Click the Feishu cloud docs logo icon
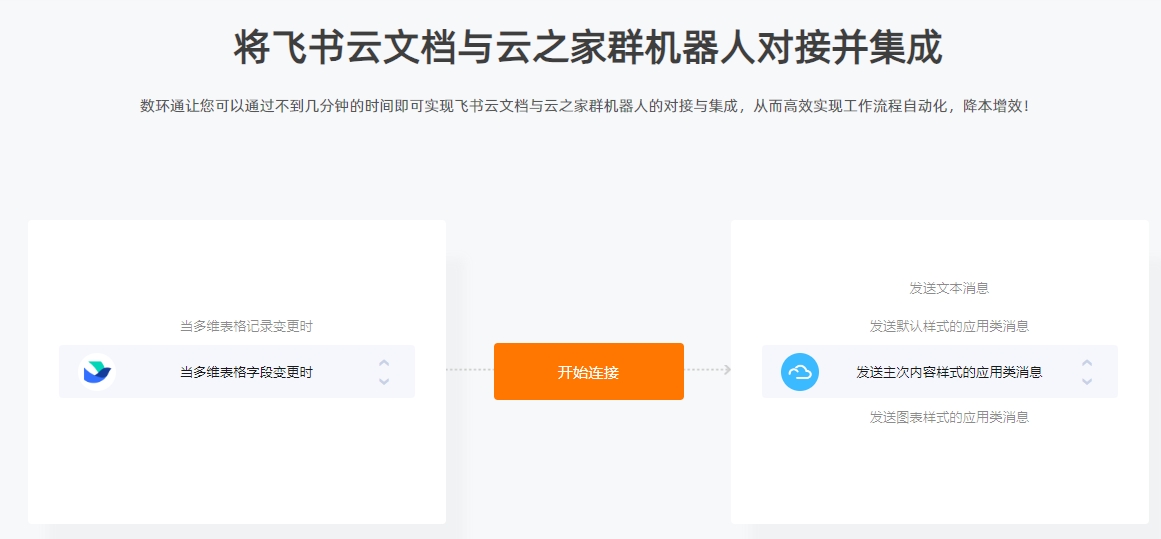The height and width of the screenshot is (539, 1161). (97, 371)
